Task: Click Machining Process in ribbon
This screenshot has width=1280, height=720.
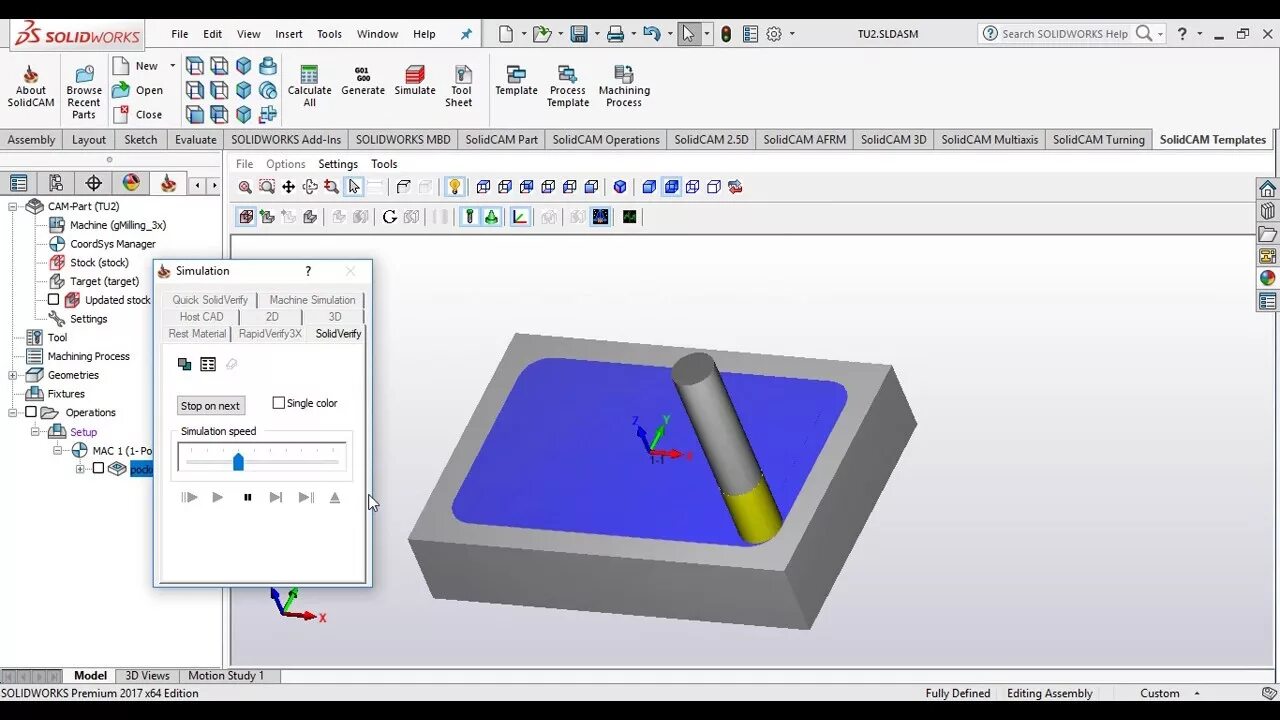Action: (x=624, y=86)
